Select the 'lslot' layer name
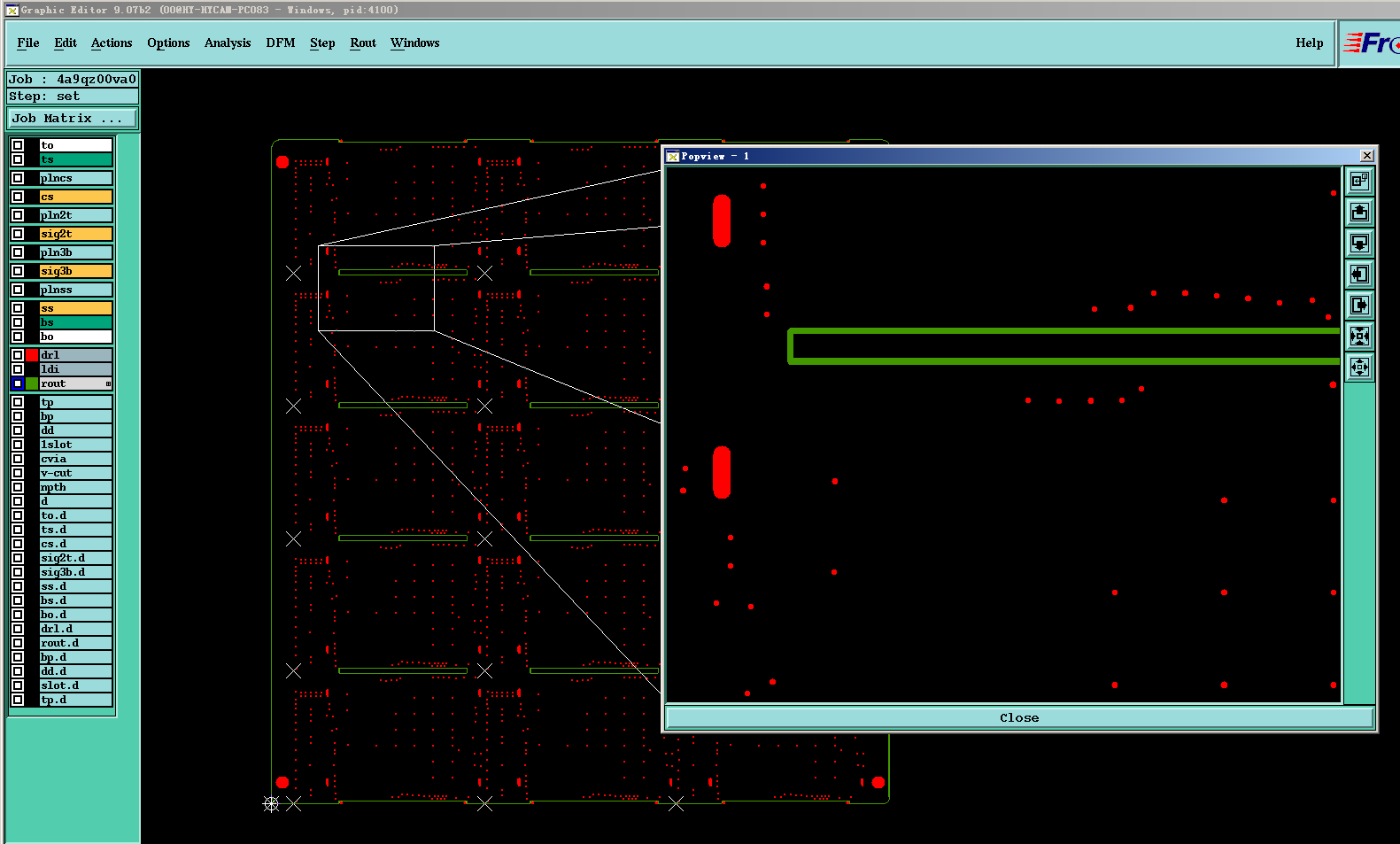The width and height of the screenshot is (1400, 844). pos(76,445)
